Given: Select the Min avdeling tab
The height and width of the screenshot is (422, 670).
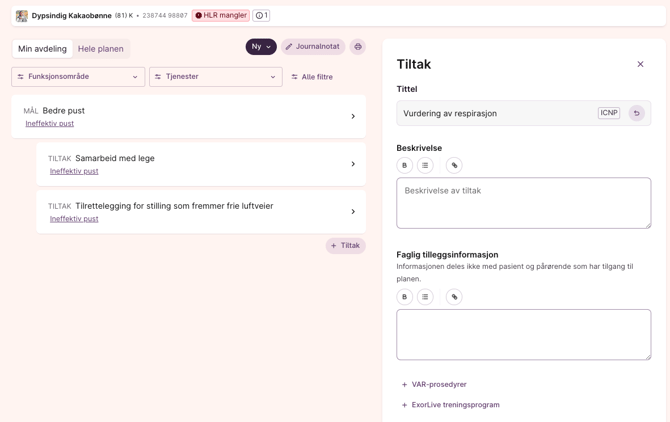Looking at the screenshot, I should [42, 49].
